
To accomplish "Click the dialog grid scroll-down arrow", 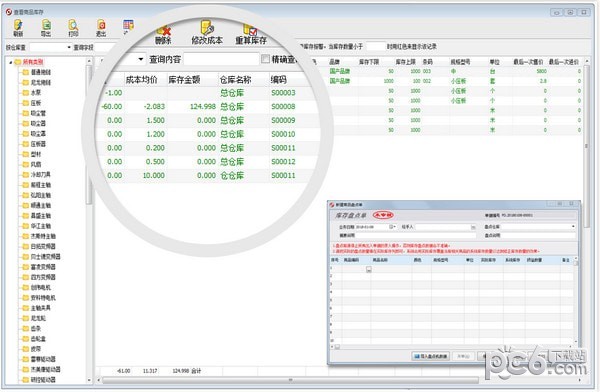I will tap(575, 341).
